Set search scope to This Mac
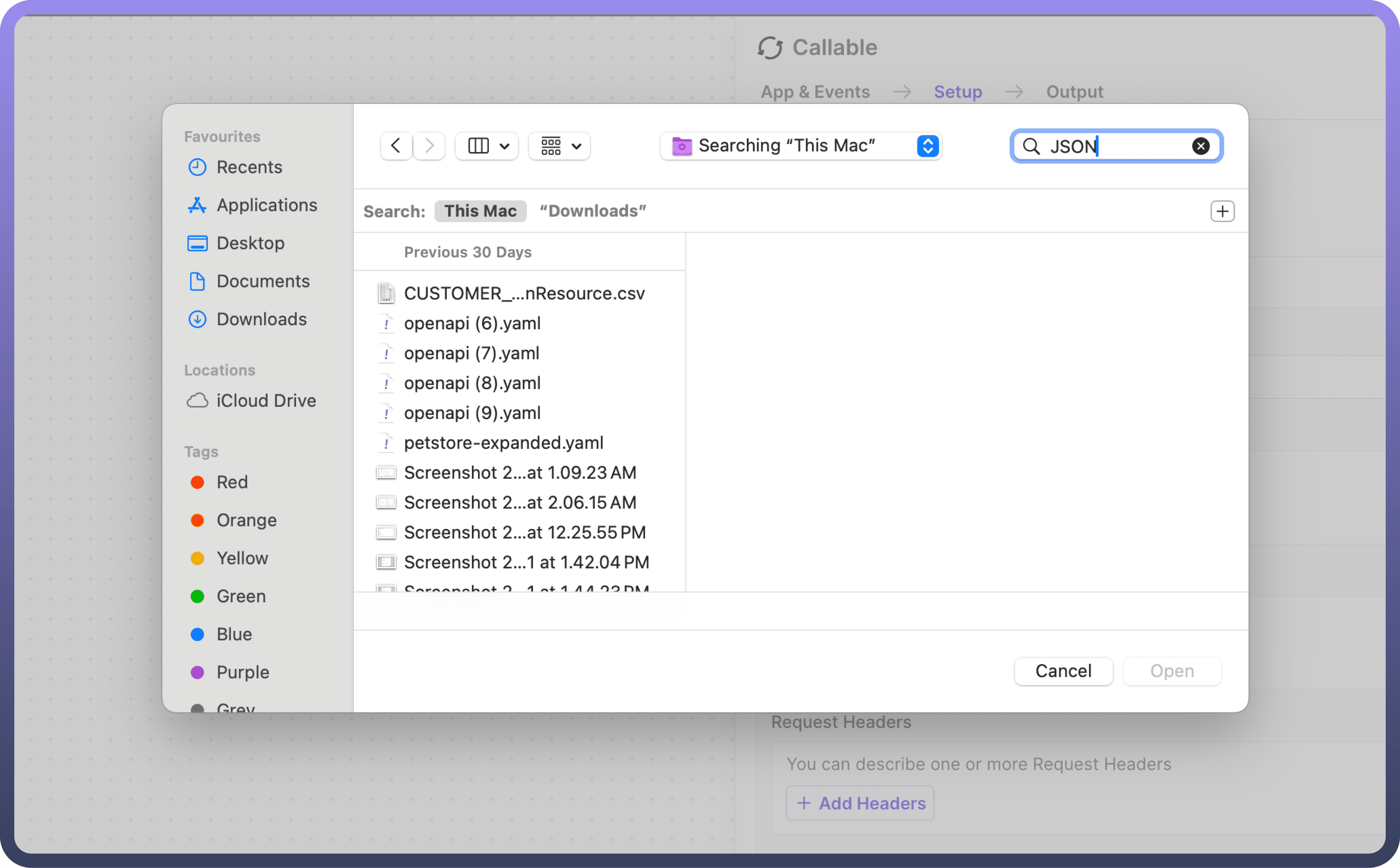1400x868 pixels. tap(480, 211)
